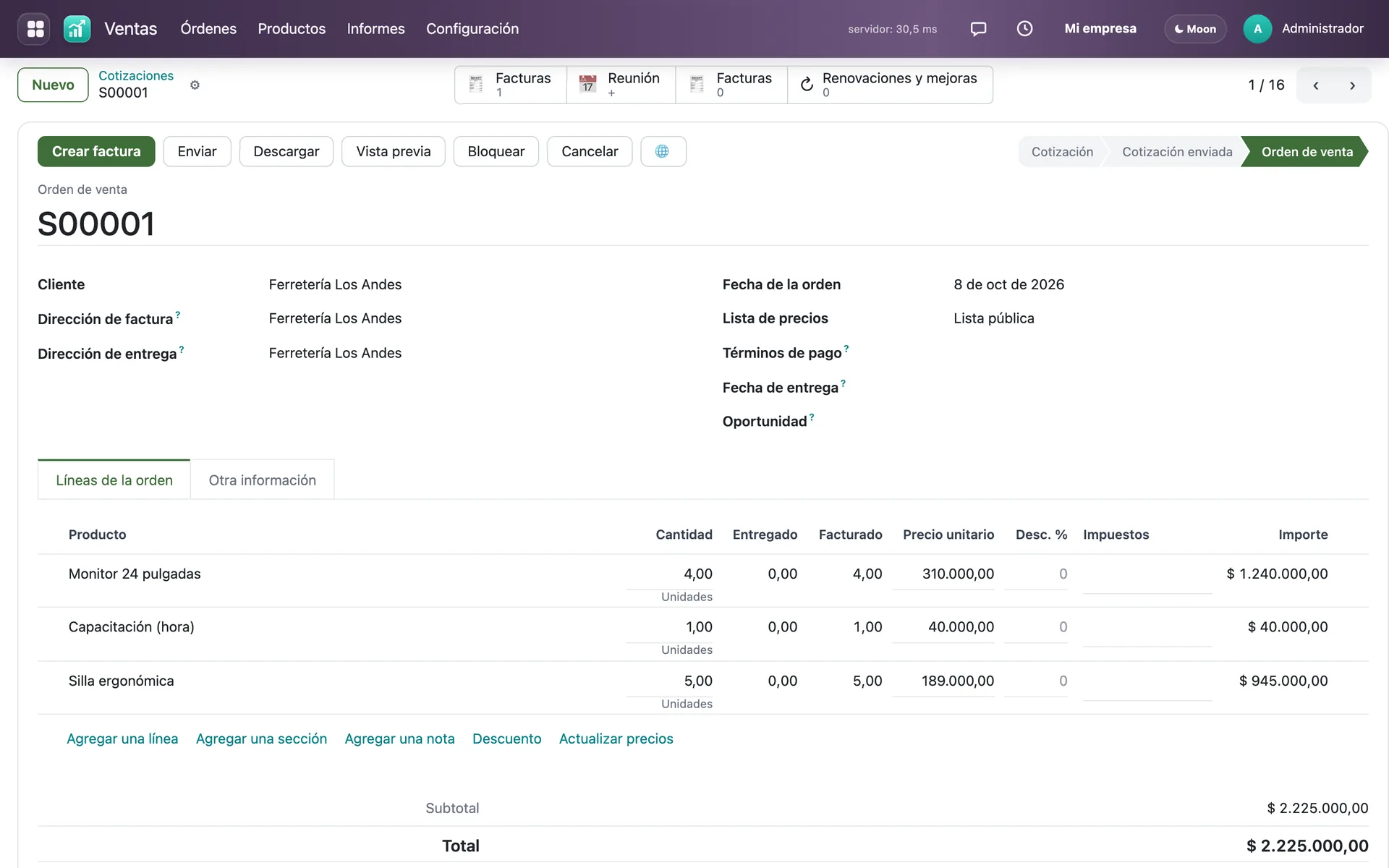The height and width of the screenshot is (868, 1389).
Task: Open the main apps grid menu
Action: click(x=35, y=29)
